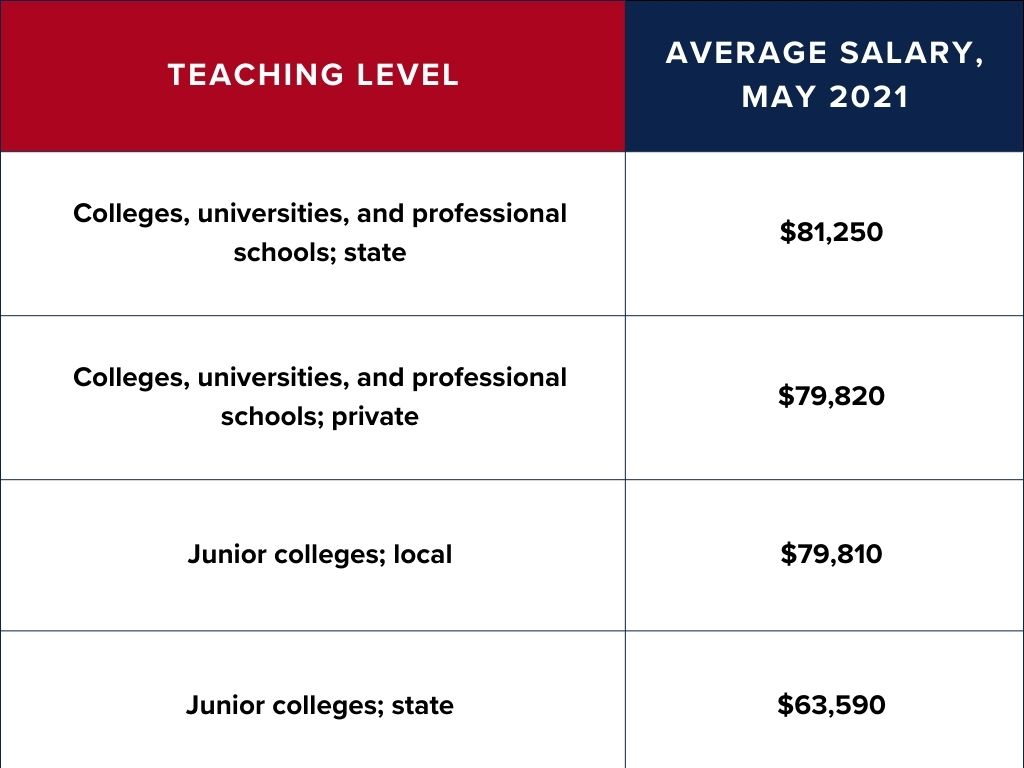Click the word "private" in the table
The width and height of the screenshot is (1024, 768).
tap(378, 416)
